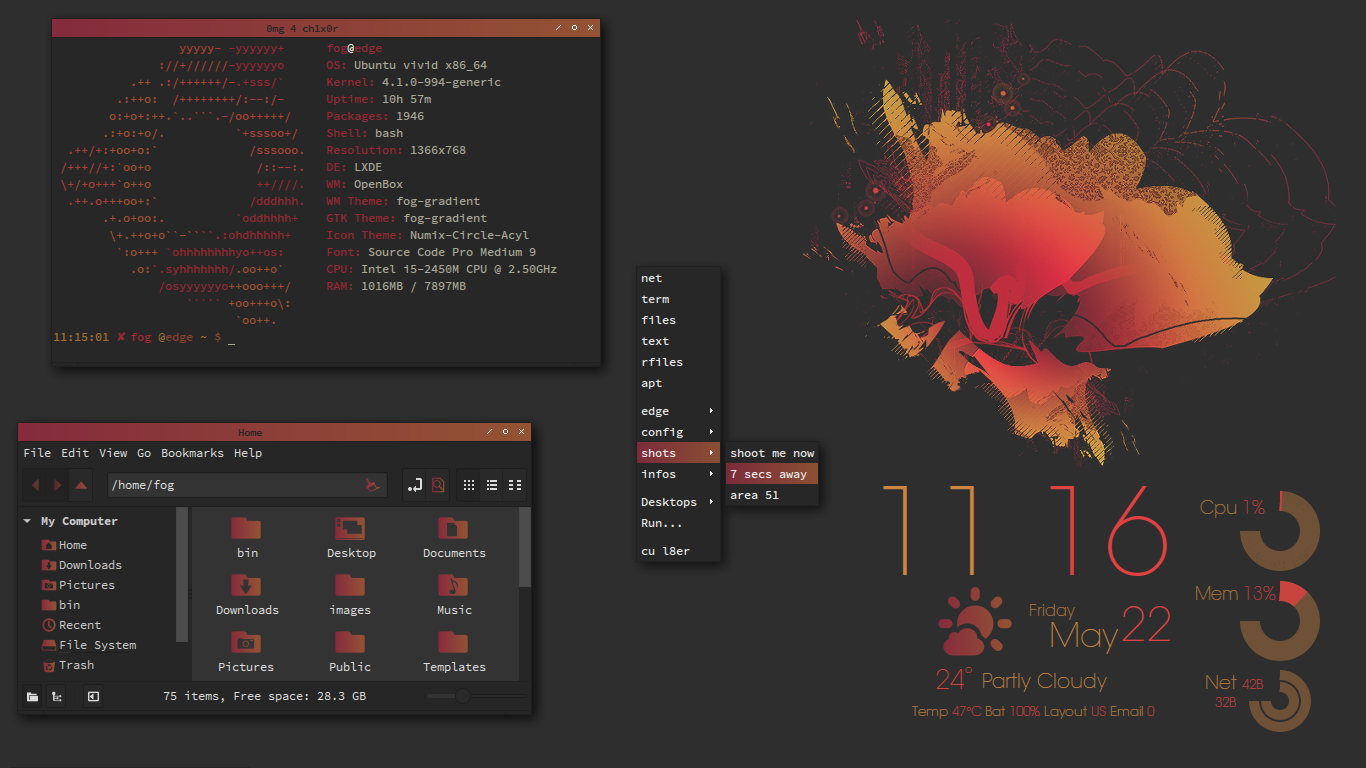Click the clear path brush icon
Screen dimensions: 1366x768
372,485
